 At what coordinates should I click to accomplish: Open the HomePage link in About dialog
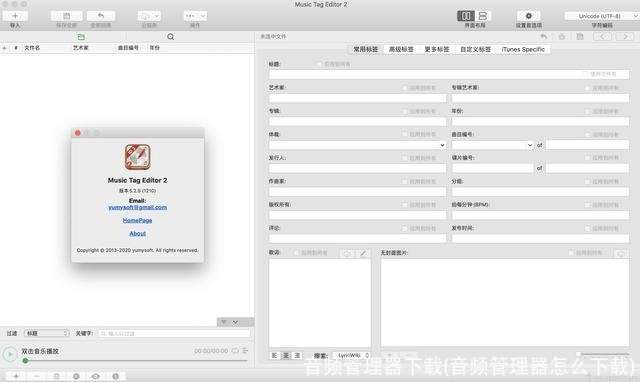(x=138, y=220)
